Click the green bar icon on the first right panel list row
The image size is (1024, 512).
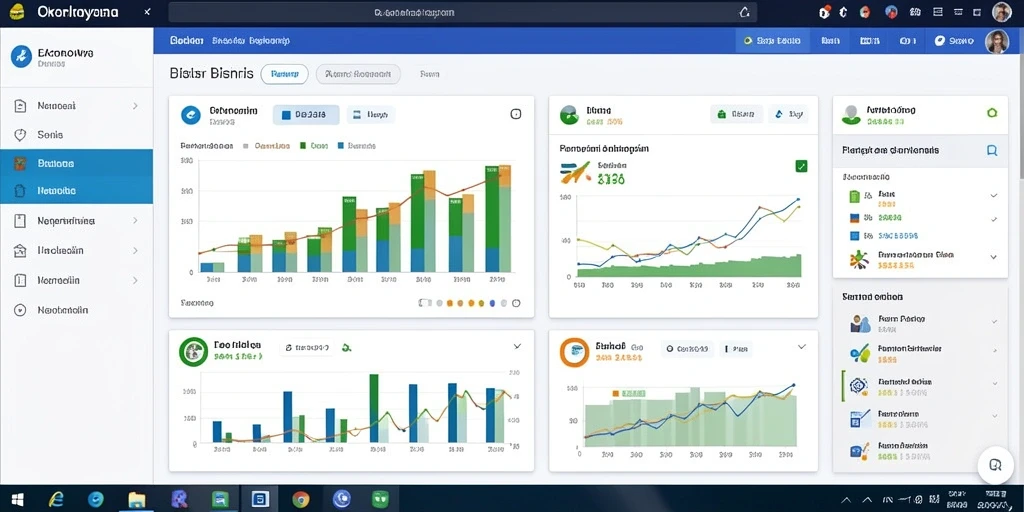pyautogui.click(x=854, y=196)
